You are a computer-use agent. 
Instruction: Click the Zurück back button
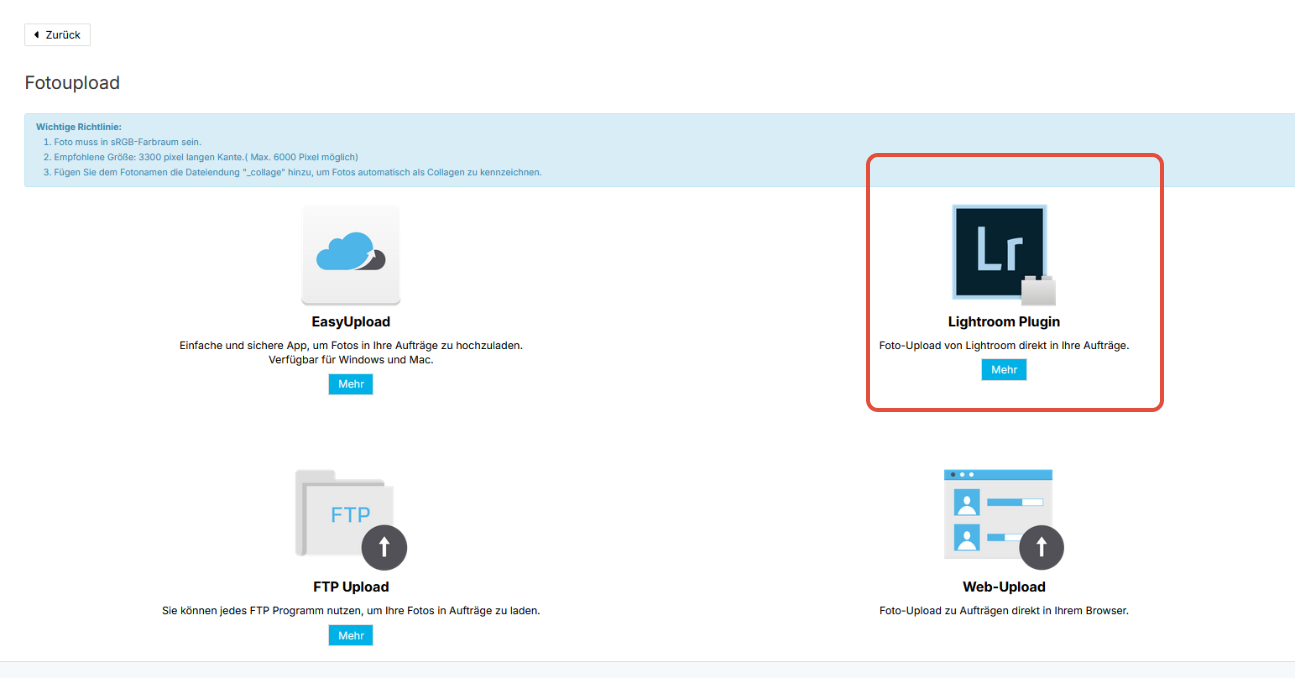[x=57, y=35]
